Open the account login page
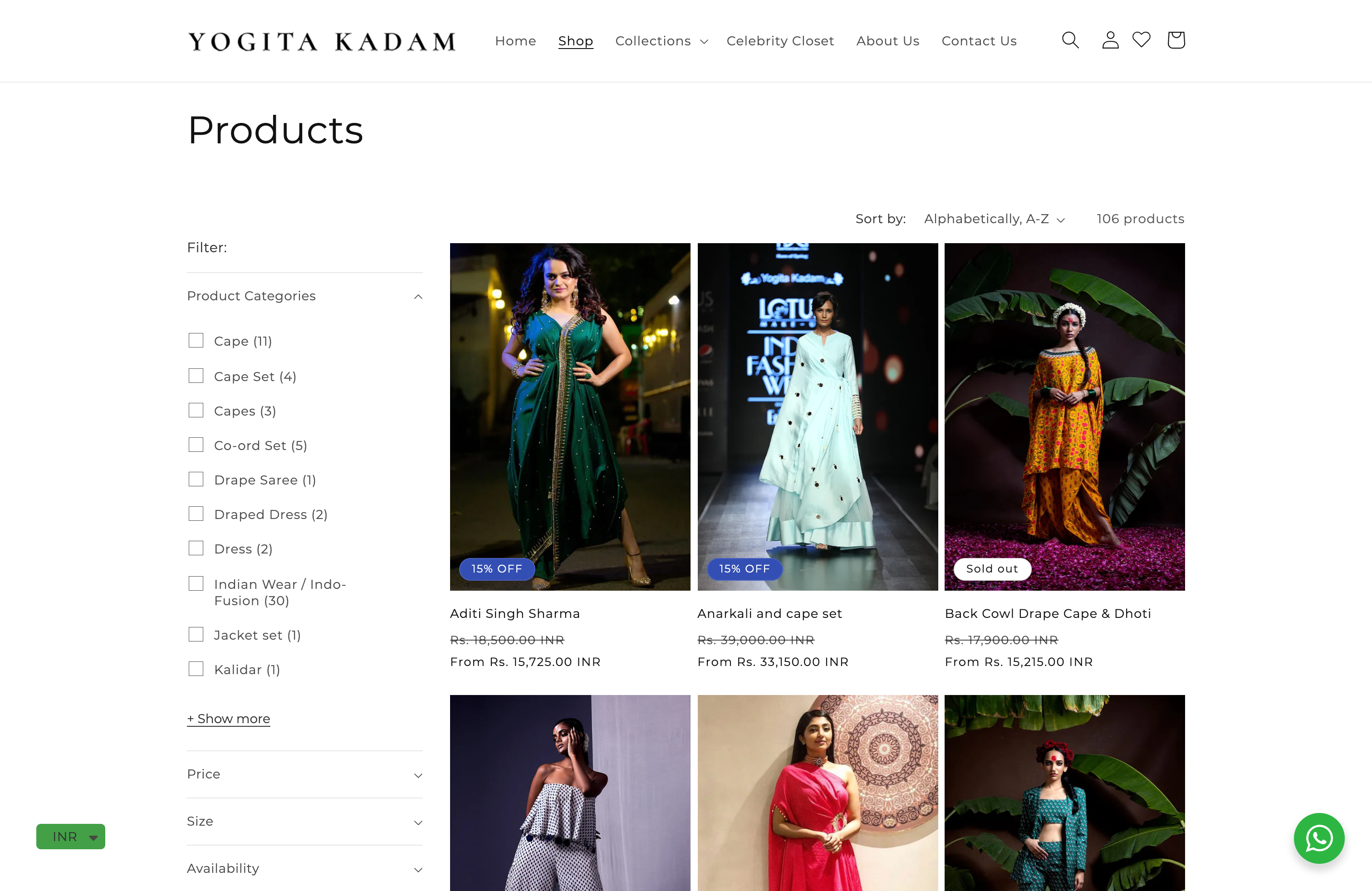 tap(1109, 40)
